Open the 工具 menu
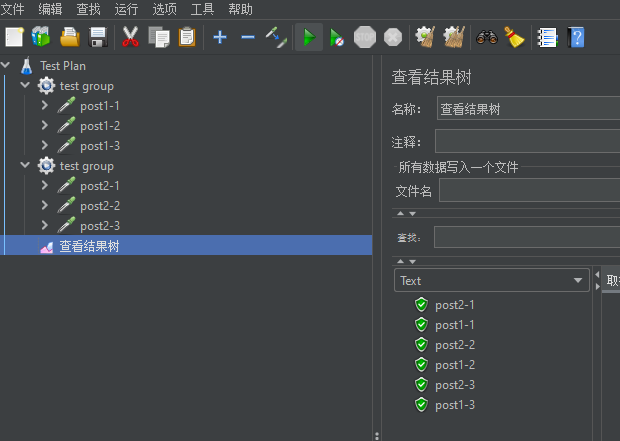Screen dimensions: 620x441 coord(202,9)
